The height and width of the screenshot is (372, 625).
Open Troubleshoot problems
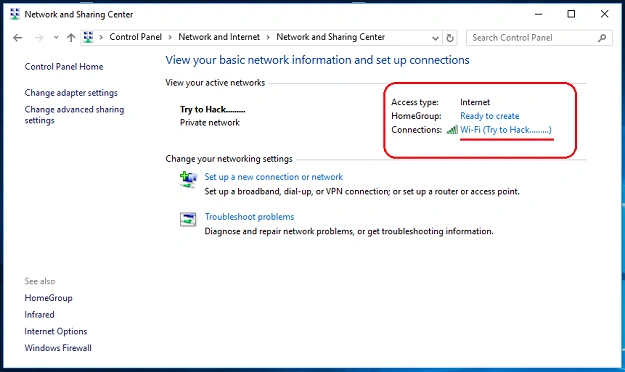point(249,217)
